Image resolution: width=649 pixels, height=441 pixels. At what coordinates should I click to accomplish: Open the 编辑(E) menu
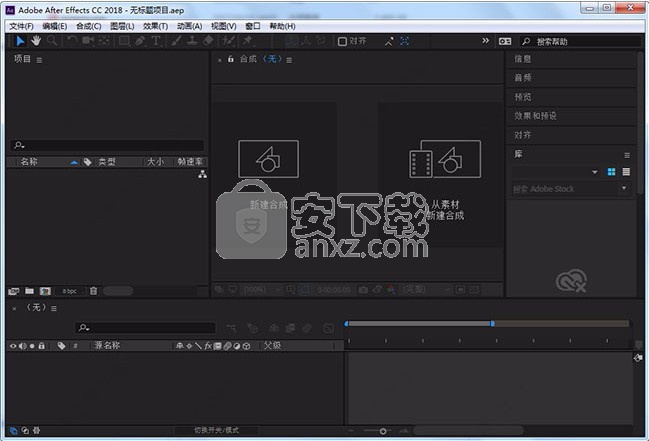click(55, 27)
